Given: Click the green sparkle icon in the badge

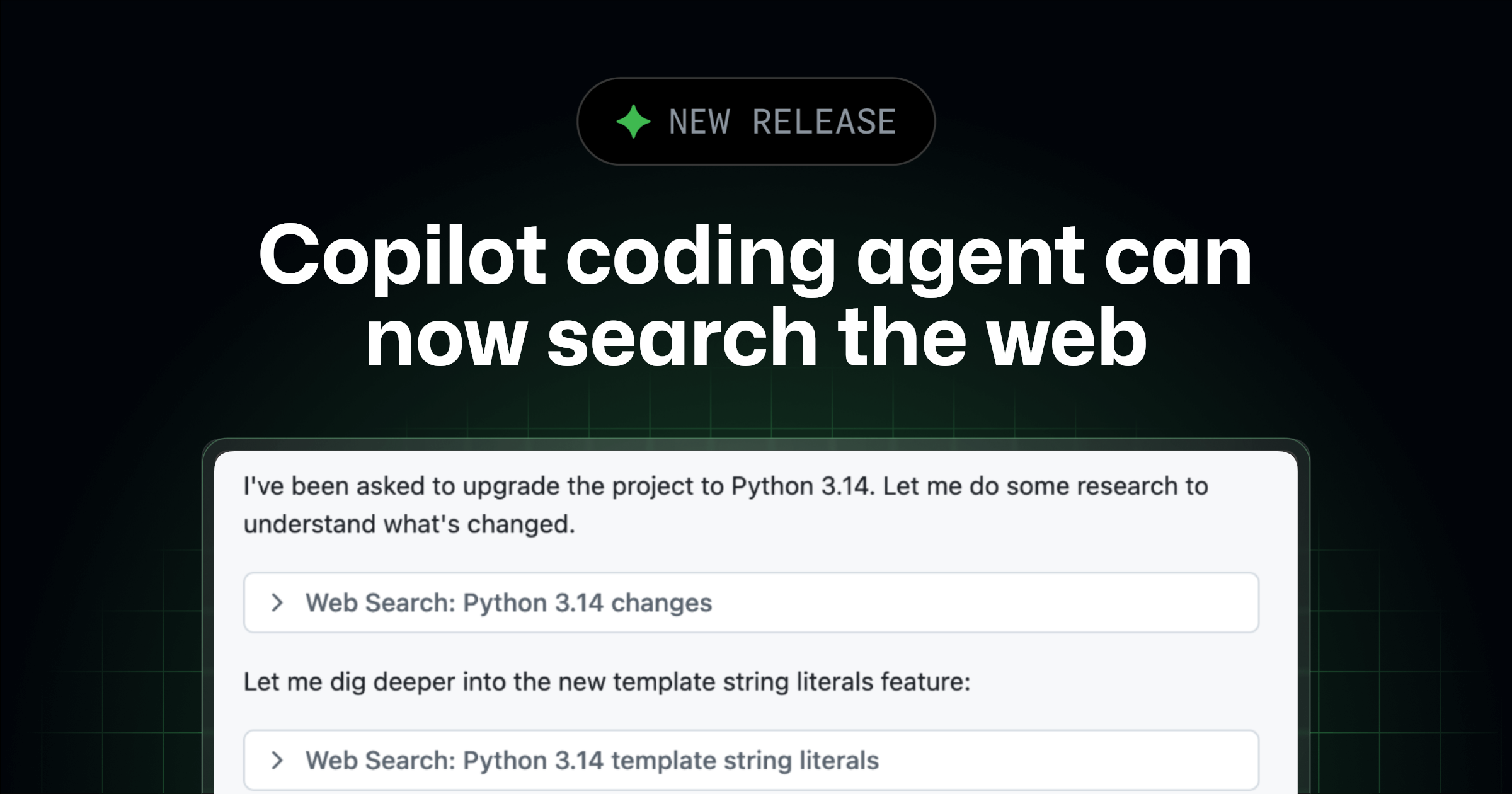Looking at the screenshot, I should click(633, 122).
